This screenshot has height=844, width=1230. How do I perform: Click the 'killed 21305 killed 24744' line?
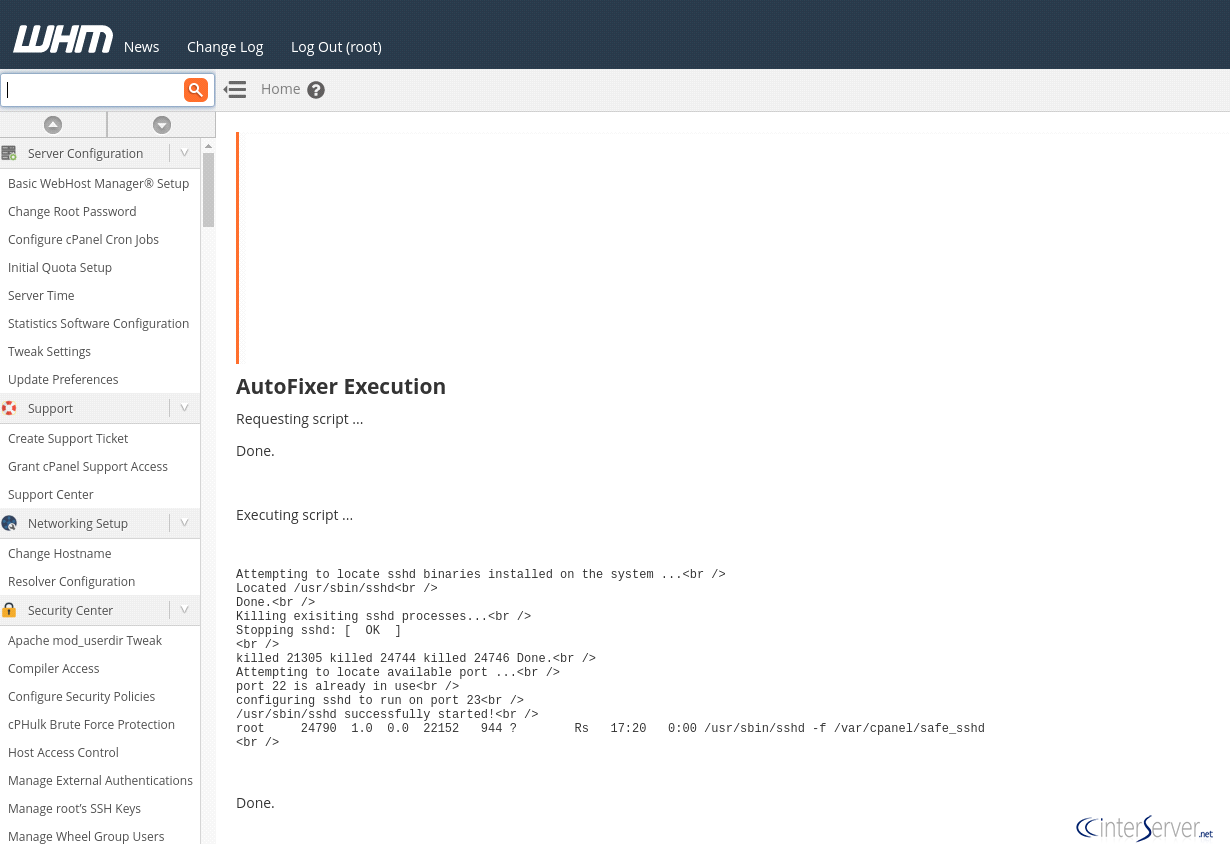(416, 658)
